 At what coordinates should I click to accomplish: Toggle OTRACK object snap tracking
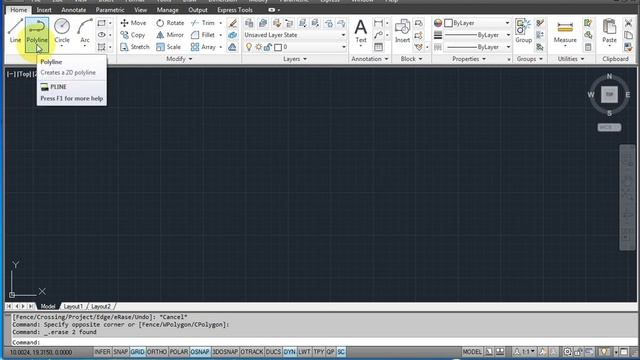252,352
